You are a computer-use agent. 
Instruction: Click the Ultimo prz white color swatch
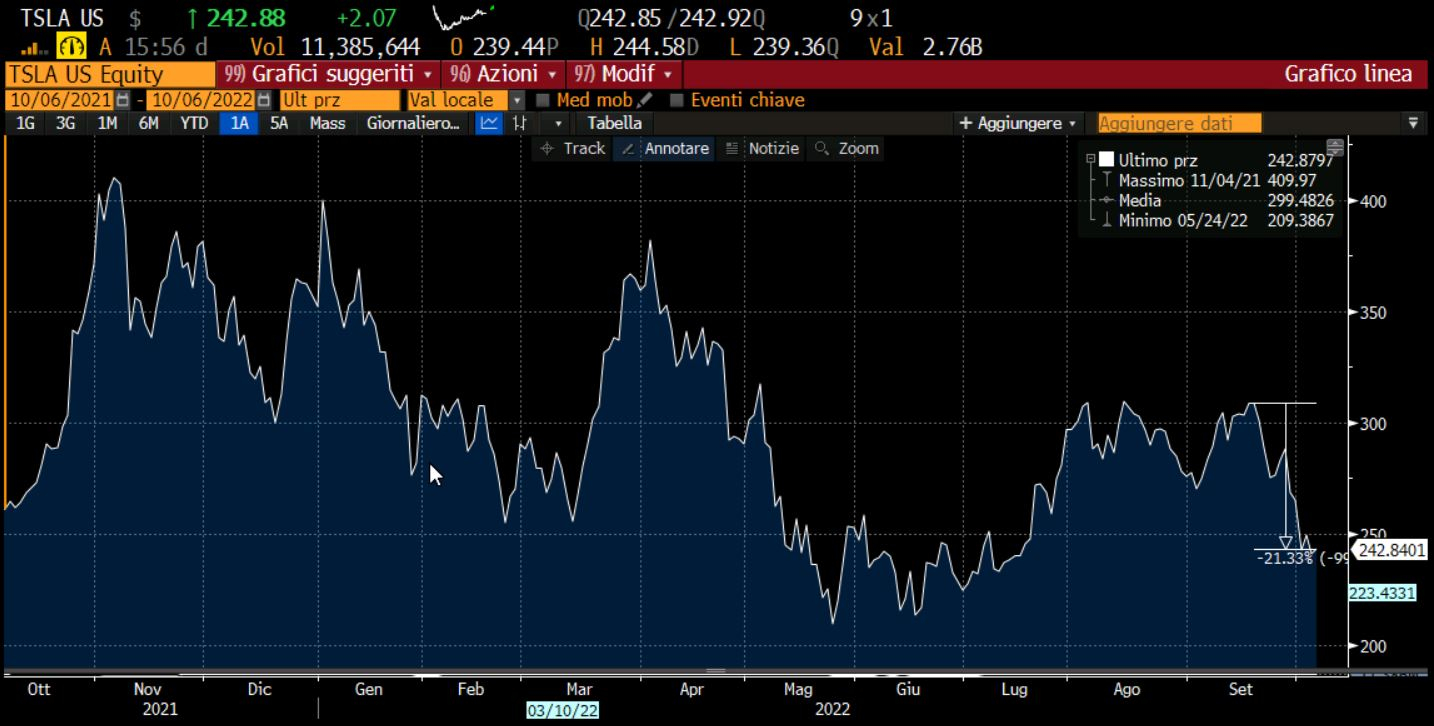1106,159
